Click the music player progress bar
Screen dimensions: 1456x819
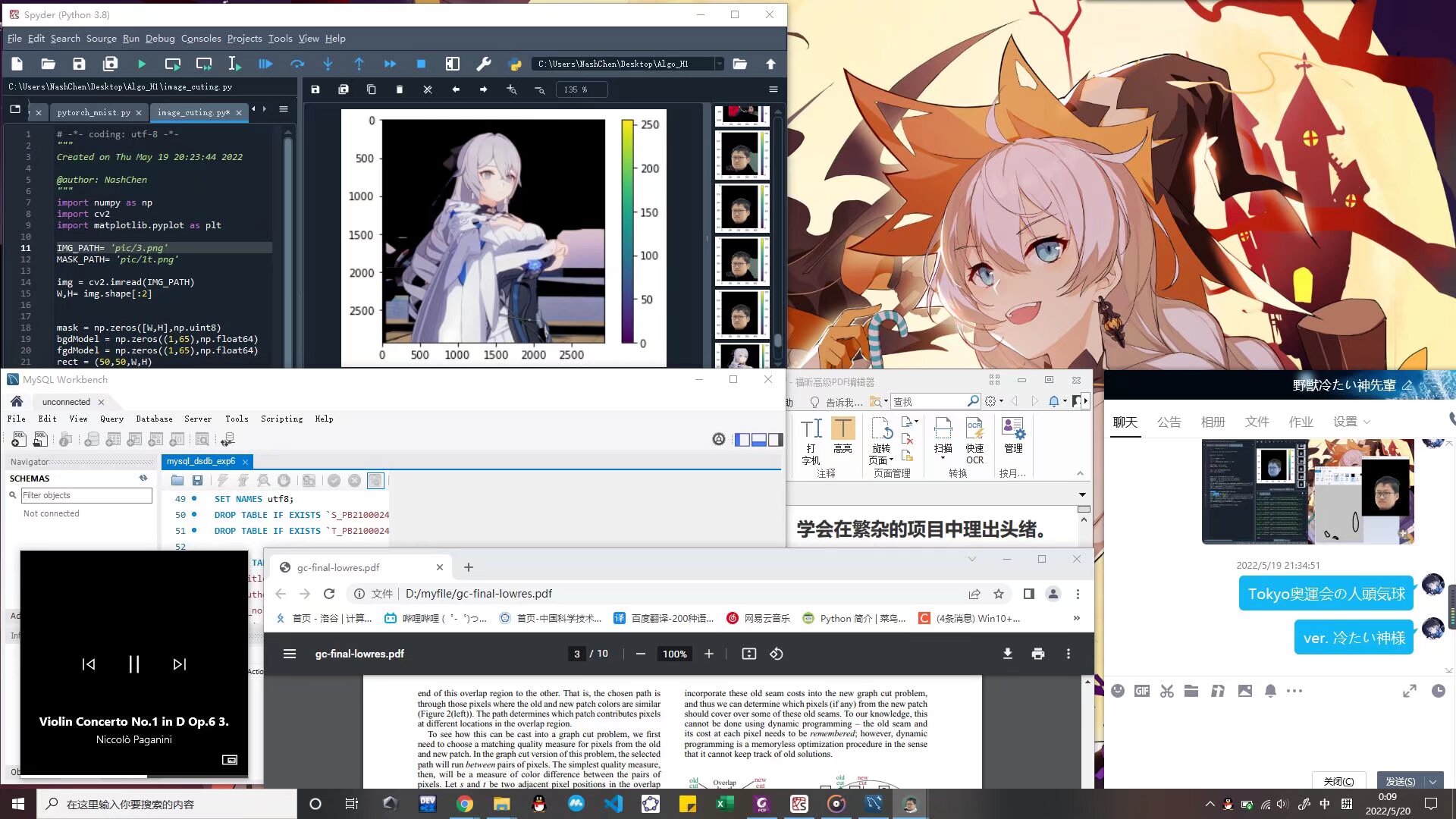[x=134, y=776]
